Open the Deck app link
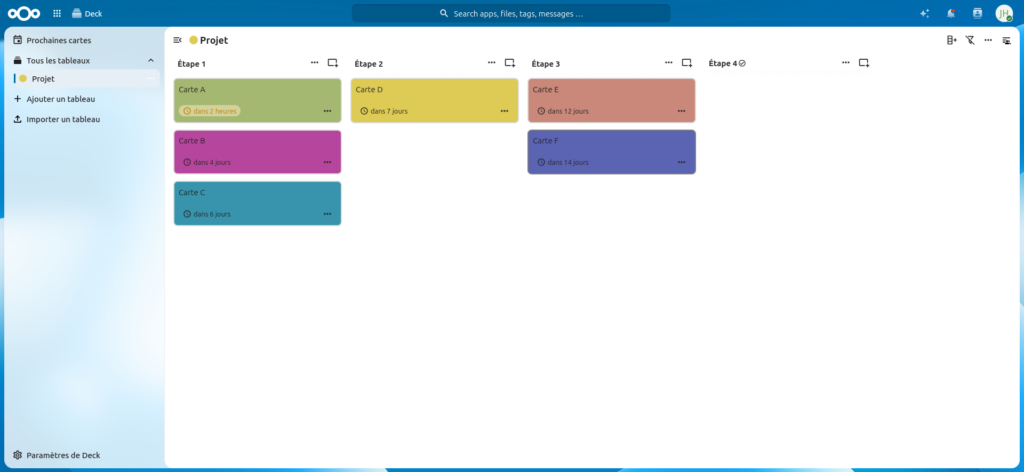This screenshot has width=1024, height=472. pos(87,13)
